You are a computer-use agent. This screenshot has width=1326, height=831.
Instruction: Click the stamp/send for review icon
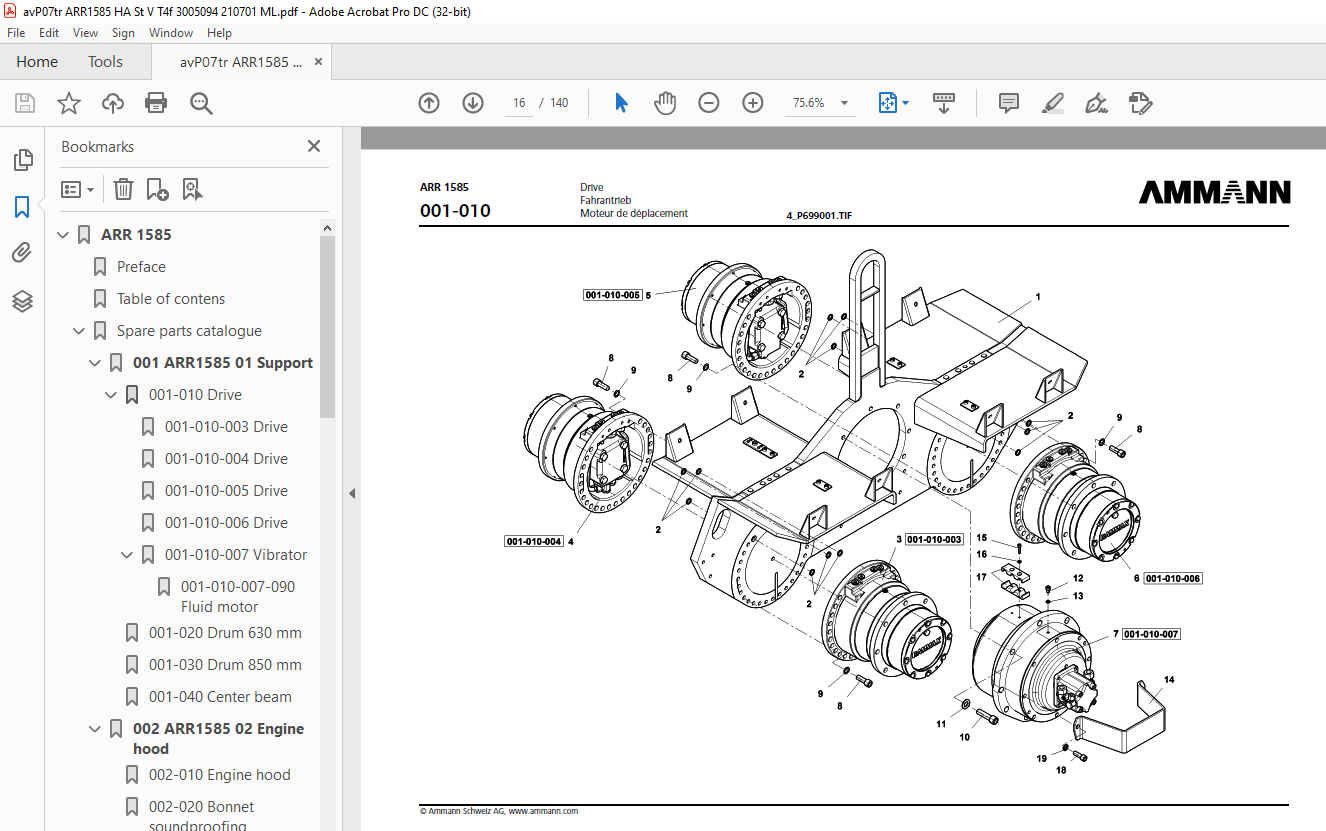1140,103
